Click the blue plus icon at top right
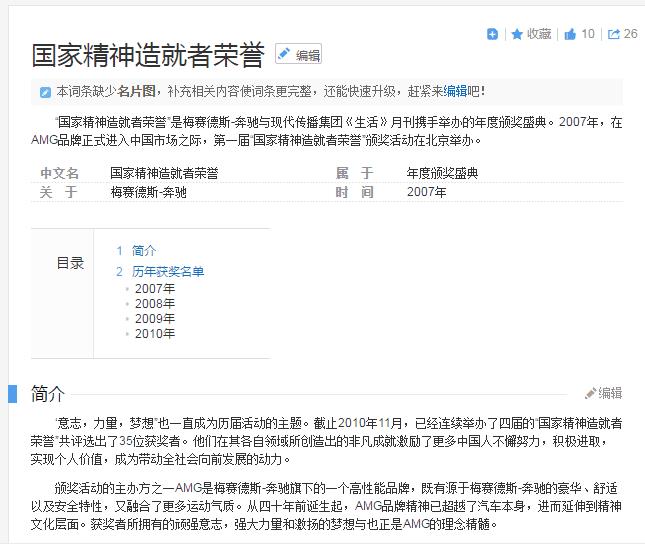 (492, 34)
